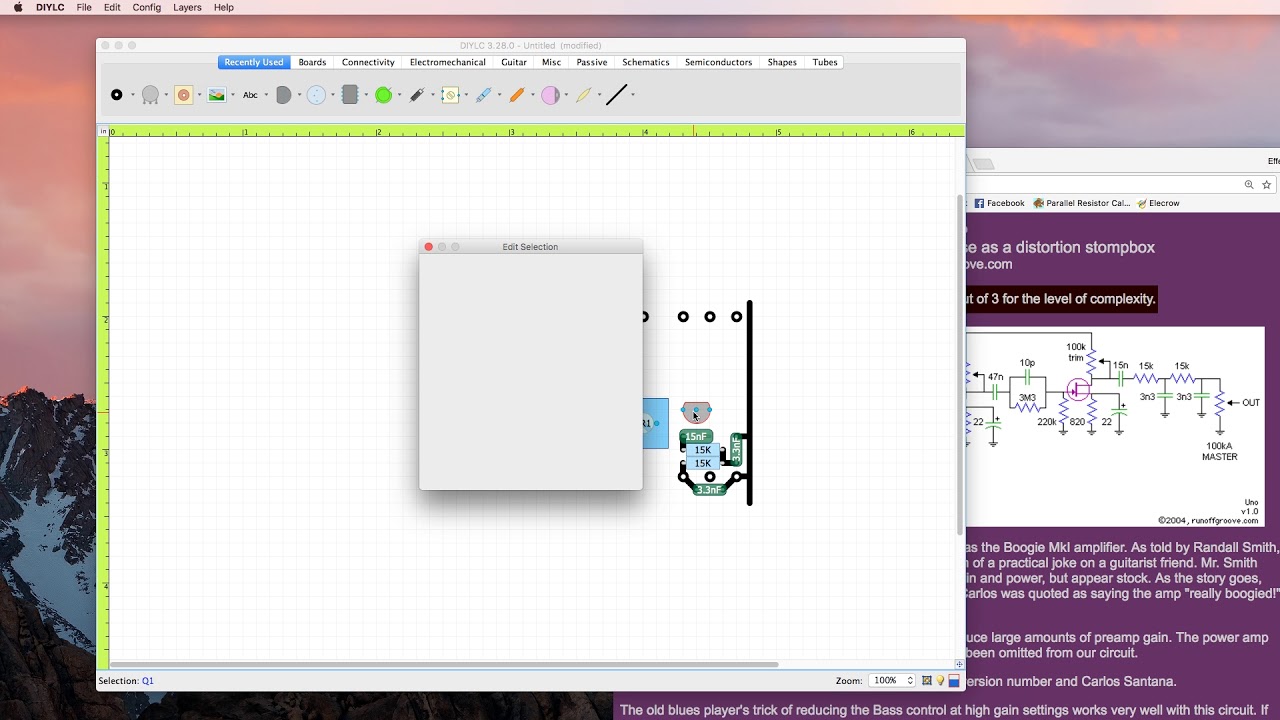Click the canvas horizontal scrollbar

coord(444,664)
